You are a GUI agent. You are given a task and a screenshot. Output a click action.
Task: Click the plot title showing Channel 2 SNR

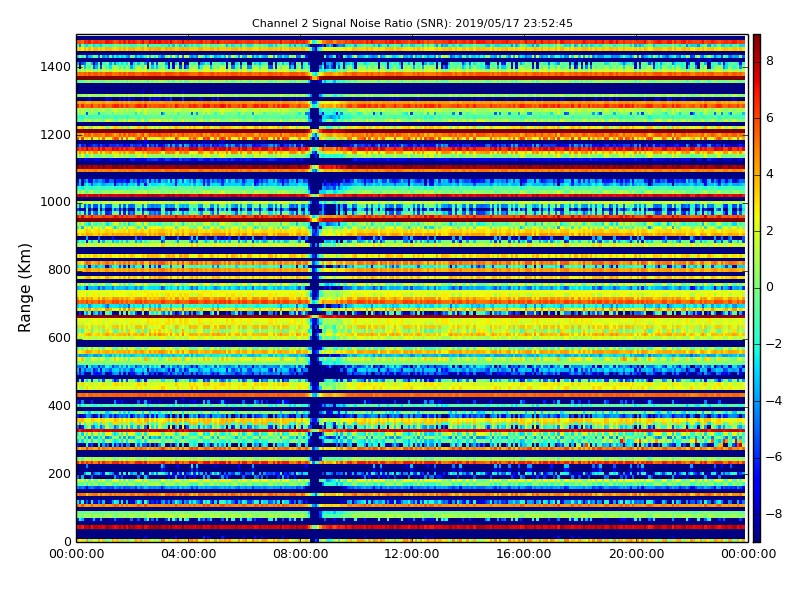pos(412,23)
